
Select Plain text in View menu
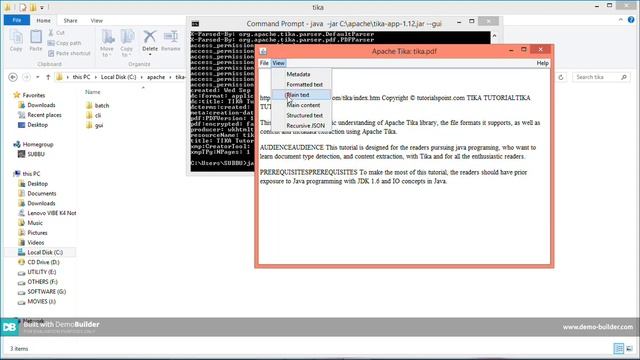point(301,95)
